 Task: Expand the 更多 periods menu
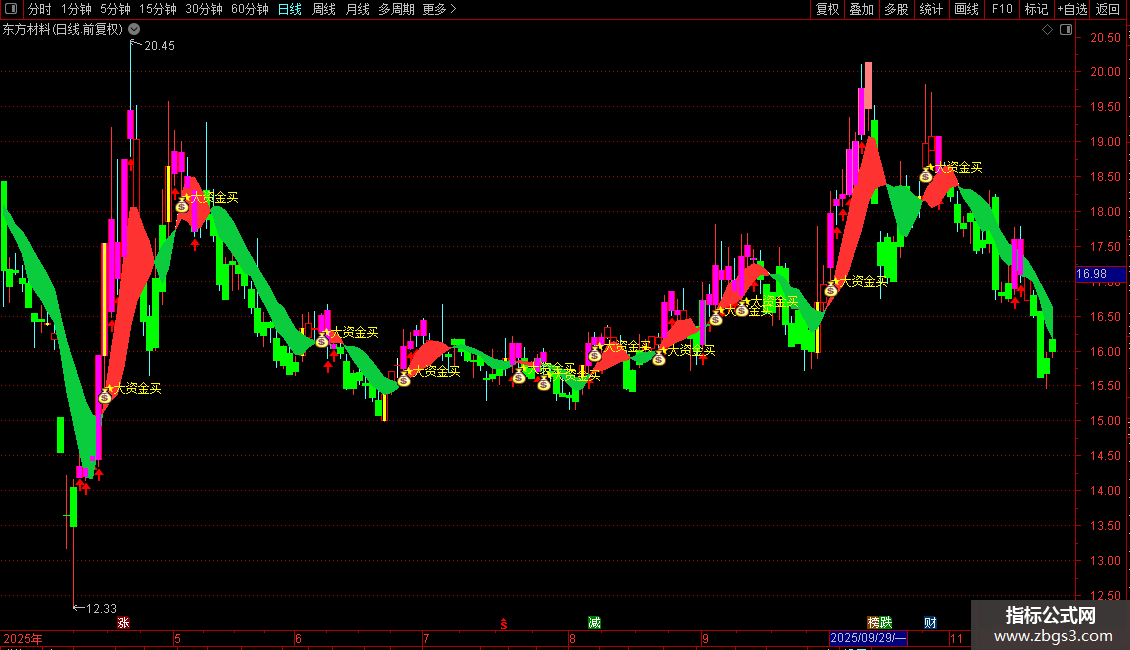click(x=439, y=9)
